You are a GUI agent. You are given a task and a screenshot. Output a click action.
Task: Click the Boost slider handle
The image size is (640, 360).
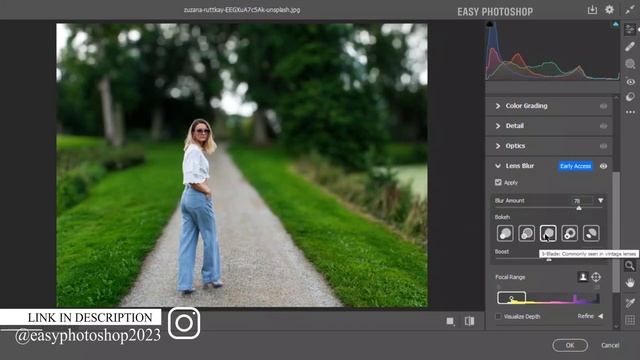pyautogui.click(x=549, y=259)
